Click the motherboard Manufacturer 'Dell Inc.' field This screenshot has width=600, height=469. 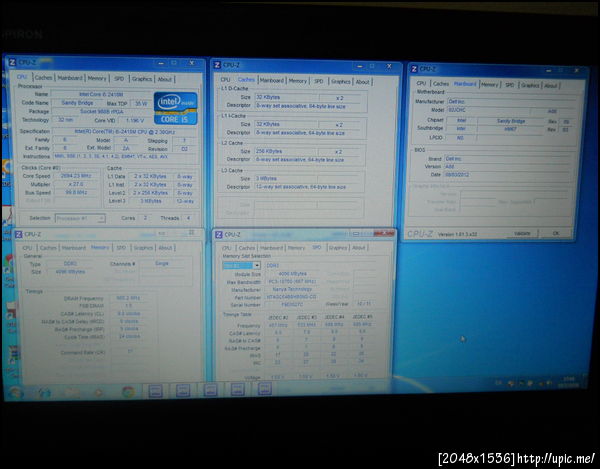click(511, 102)
